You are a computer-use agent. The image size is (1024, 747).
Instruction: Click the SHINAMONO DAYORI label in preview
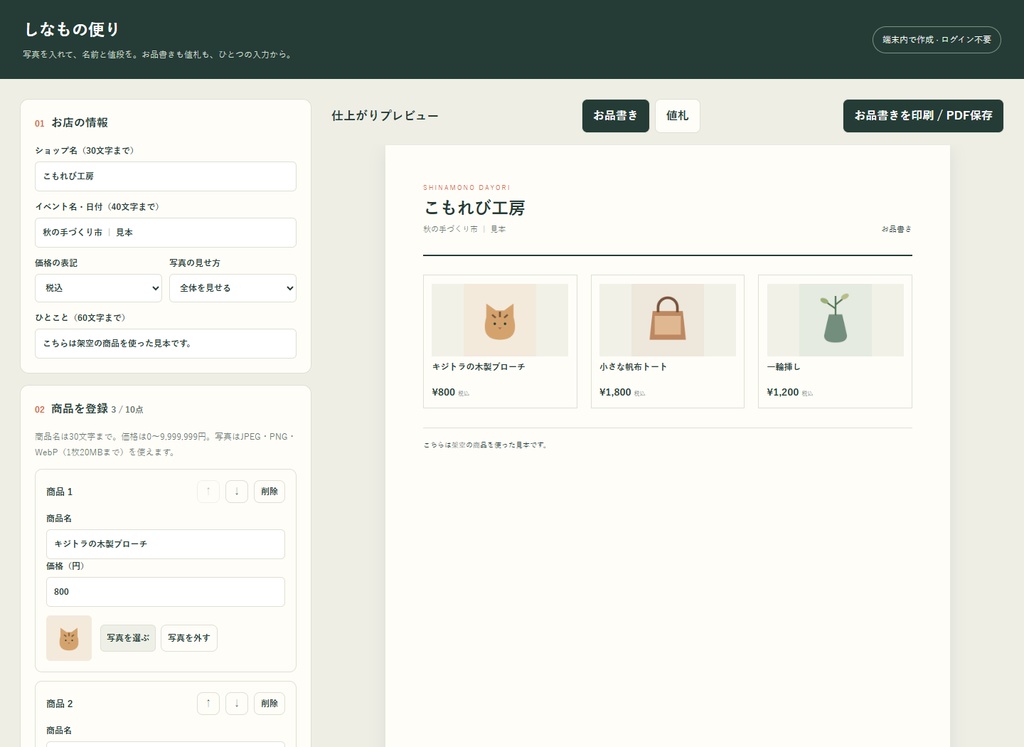pyautogui.click(x=466, y=187)
